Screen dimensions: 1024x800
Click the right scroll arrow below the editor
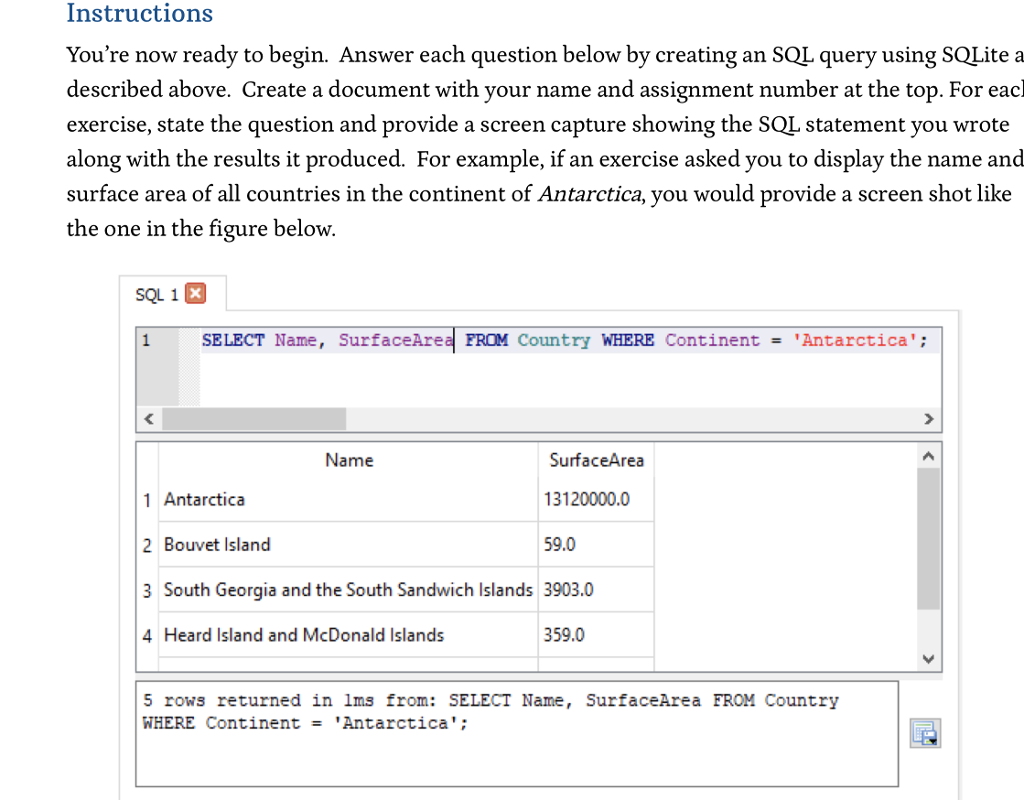point(928,418)
